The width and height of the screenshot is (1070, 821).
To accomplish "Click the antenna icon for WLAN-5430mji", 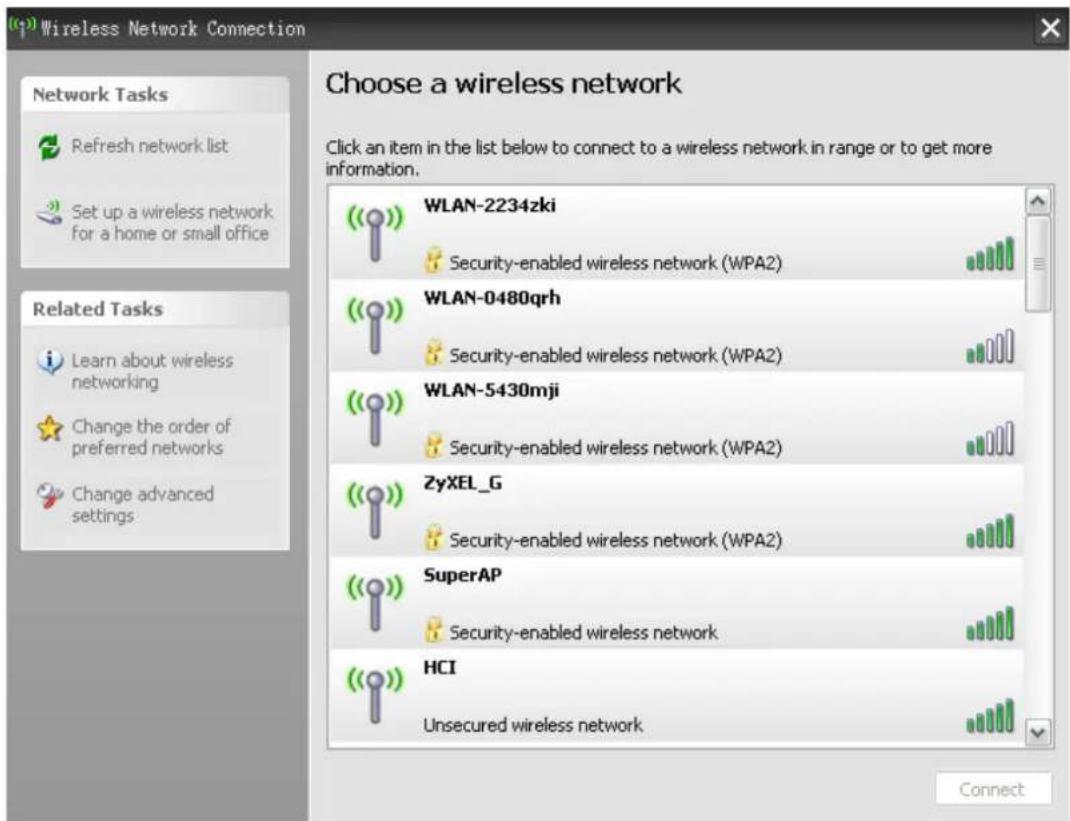I will pyautogui.click(x=375, y=418).
